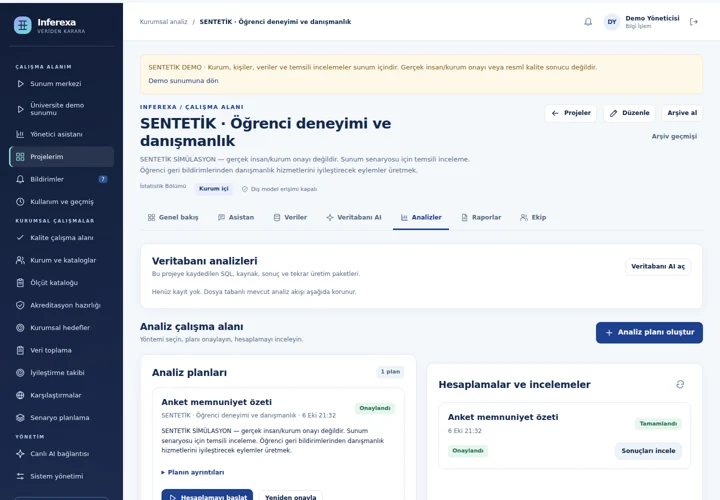Viewport: 720px width, 500px height.
Task: Refresh Hesaplamalar ve incelemeler panel
Action: point(680,384)
